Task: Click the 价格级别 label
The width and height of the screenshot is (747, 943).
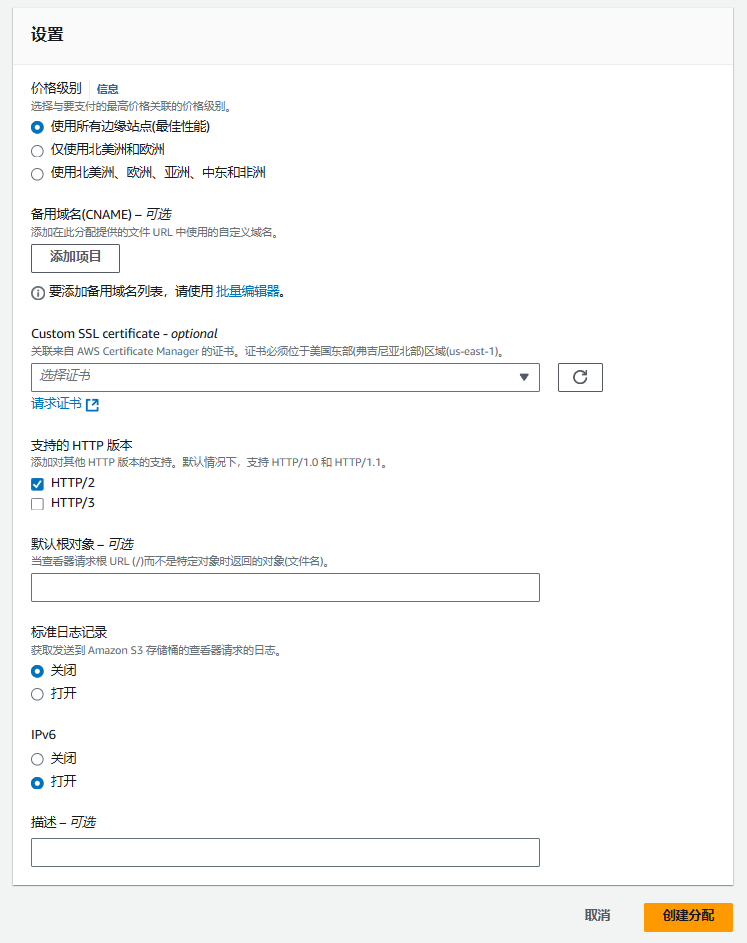Action: (x=56, y=88)
